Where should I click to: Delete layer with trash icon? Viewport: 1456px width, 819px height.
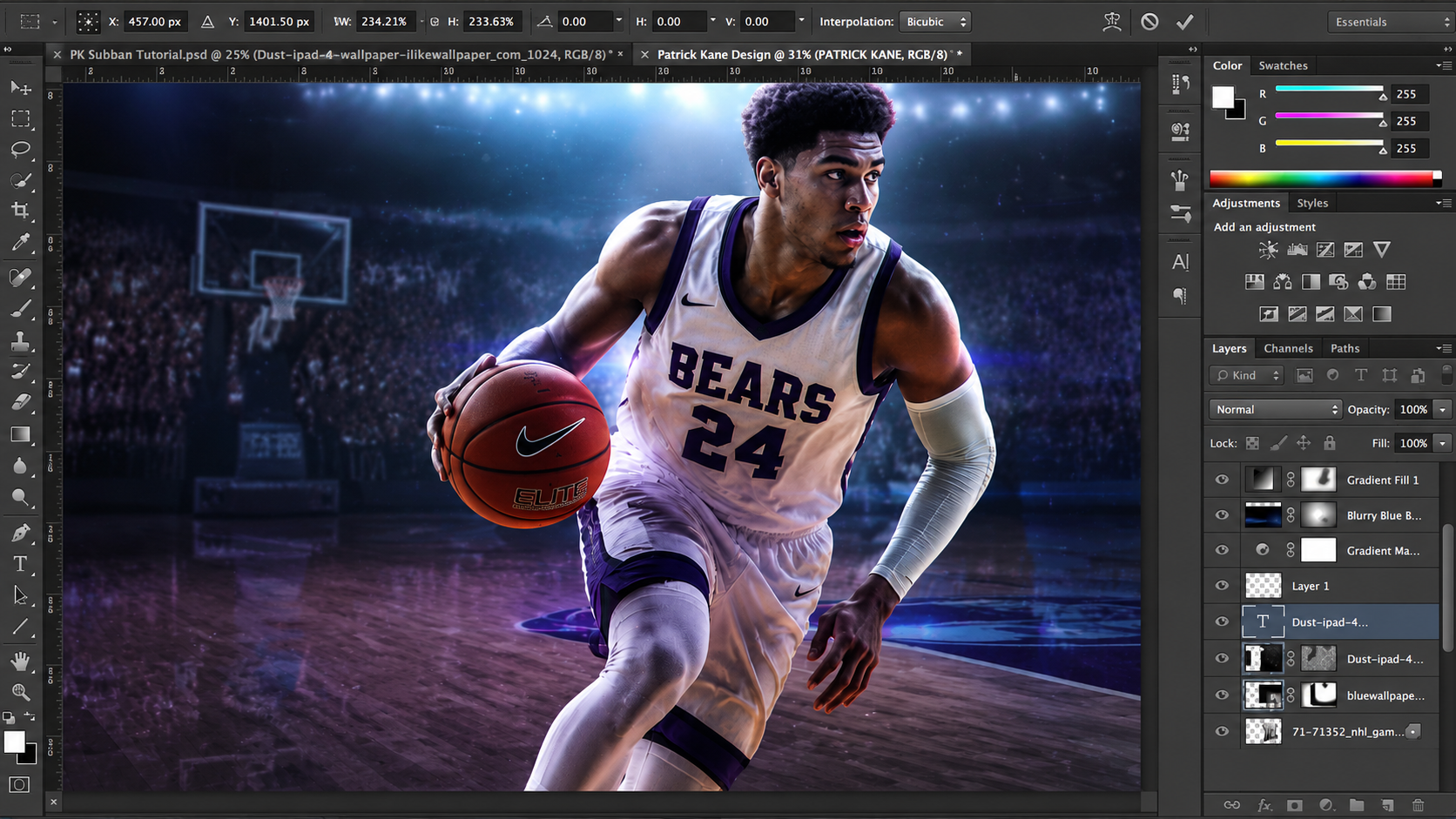click(x=1418, y=805)
